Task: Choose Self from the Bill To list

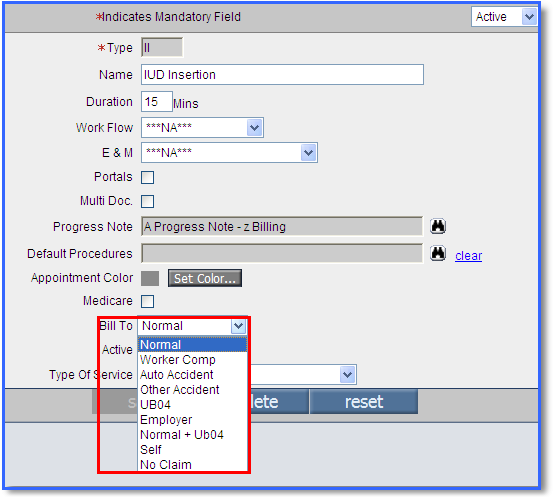Action: [x=151, y=449]
